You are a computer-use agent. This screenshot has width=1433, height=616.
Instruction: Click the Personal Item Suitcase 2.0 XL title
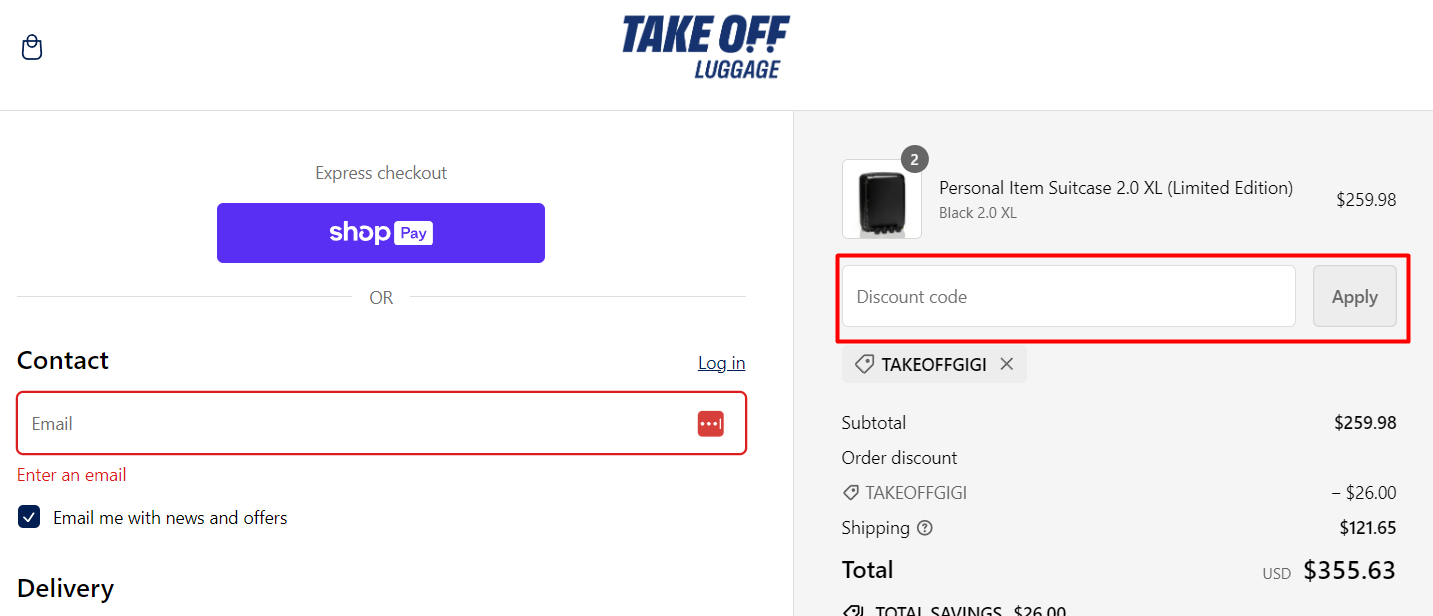[x=1115, y=187]
